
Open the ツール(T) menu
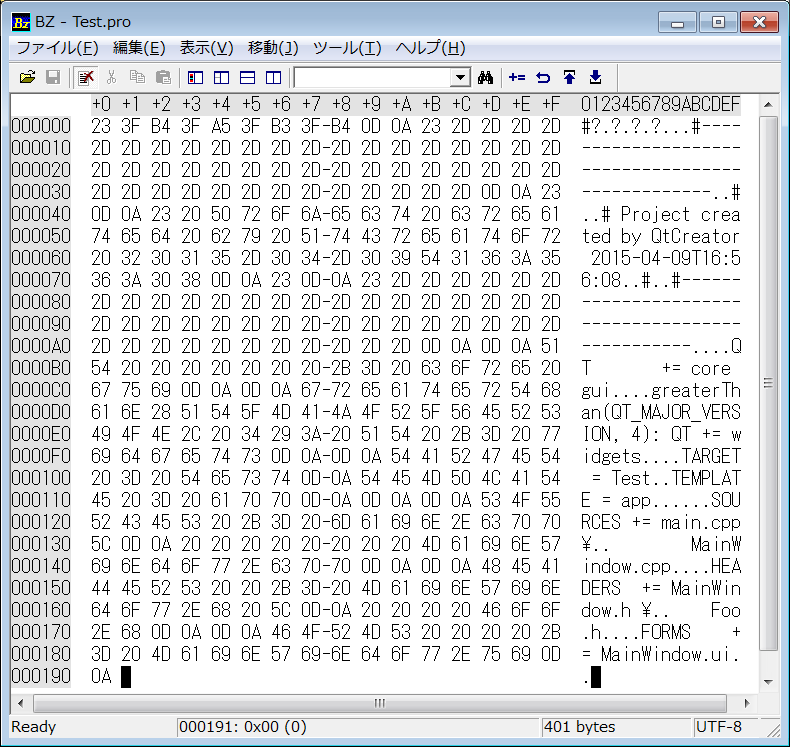coord(347,48)
